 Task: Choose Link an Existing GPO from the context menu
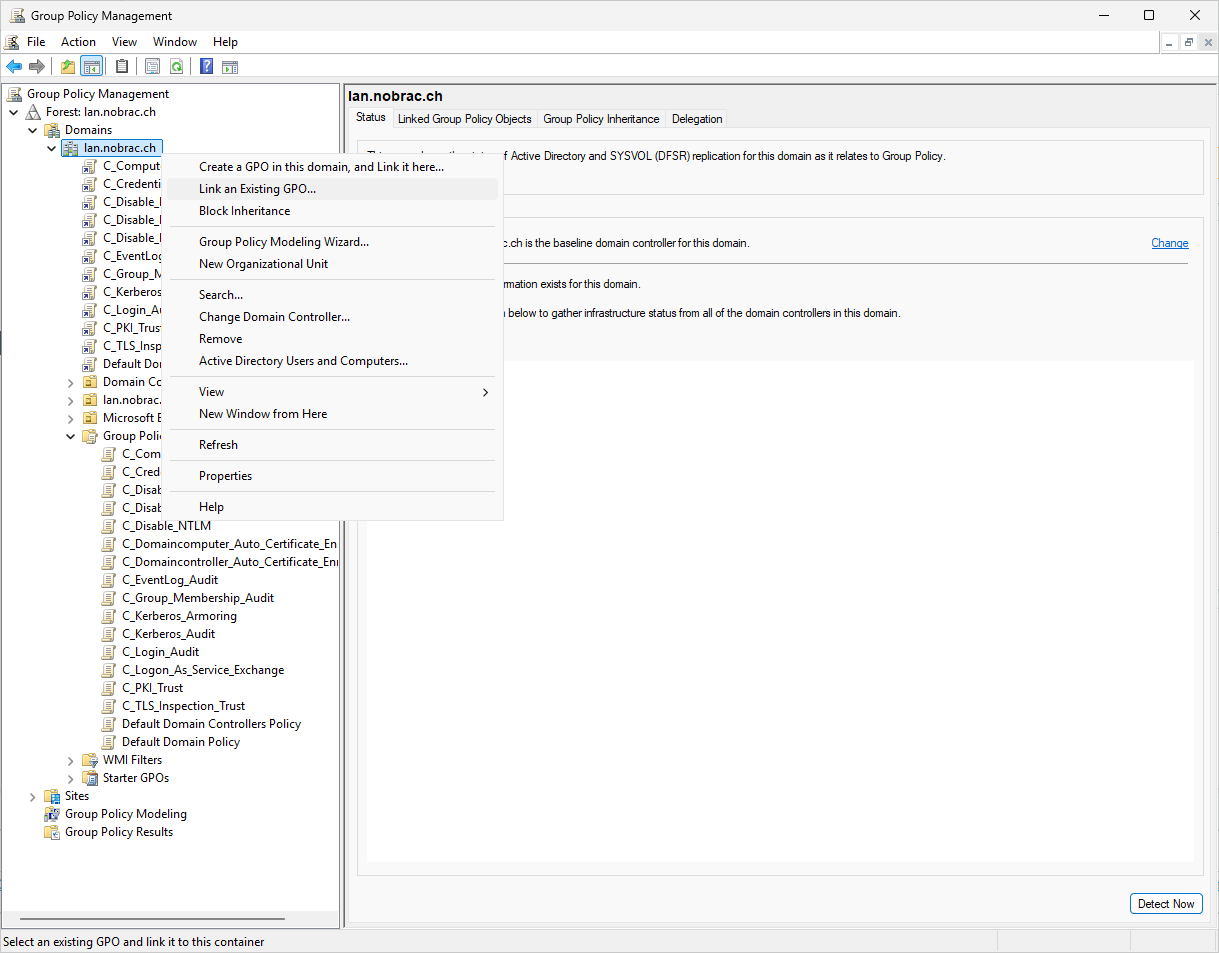333,189
